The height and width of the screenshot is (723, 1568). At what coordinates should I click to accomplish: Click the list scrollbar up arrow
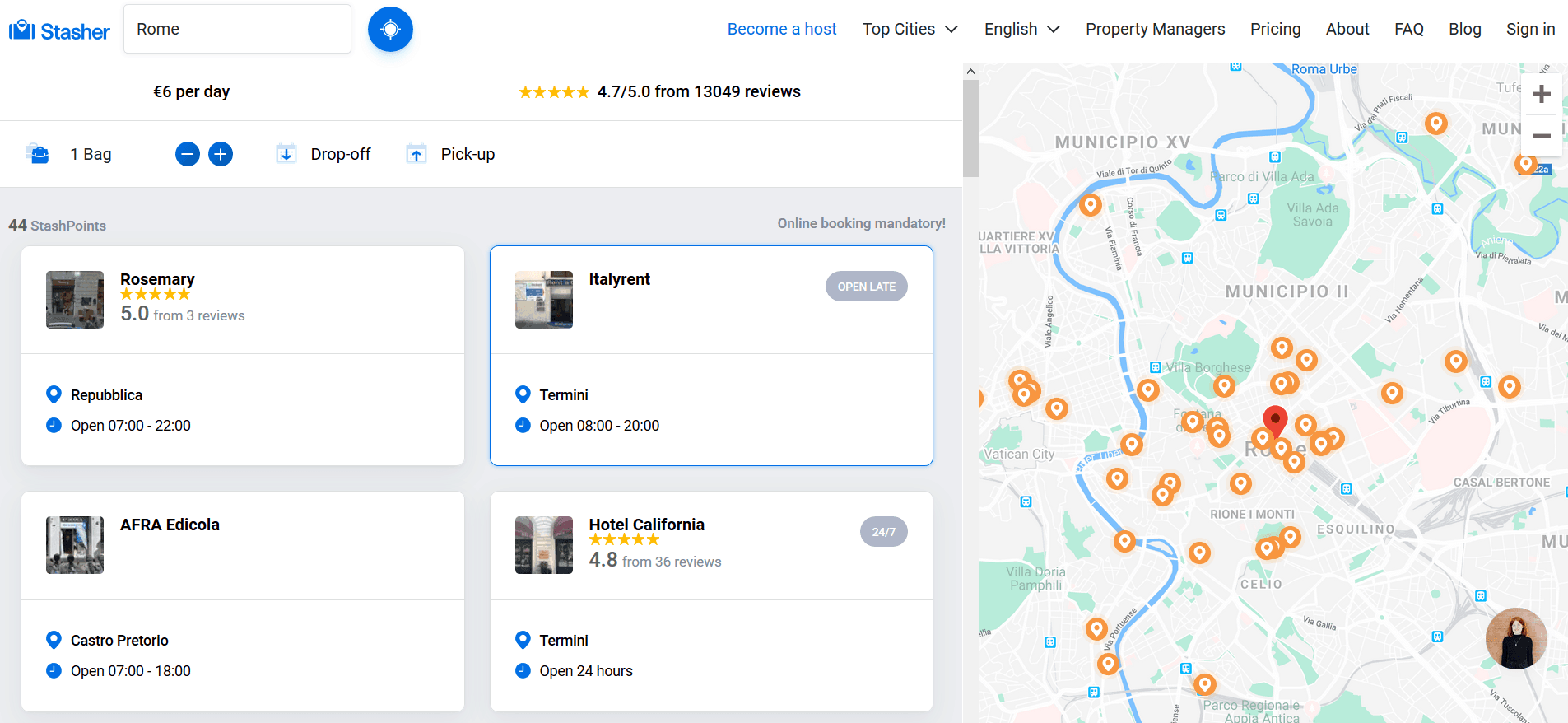pyautogui.click(x=970, y=71)
